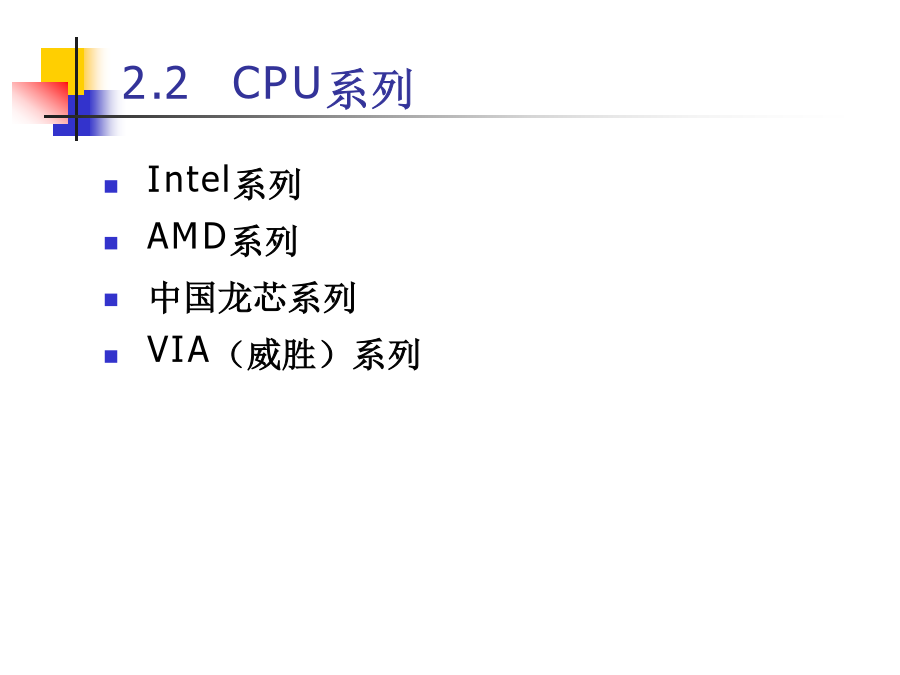Screen dimensions: 900x675
Task: Click the blue bullet beside VIA系列
Action: tap(111, 356)
